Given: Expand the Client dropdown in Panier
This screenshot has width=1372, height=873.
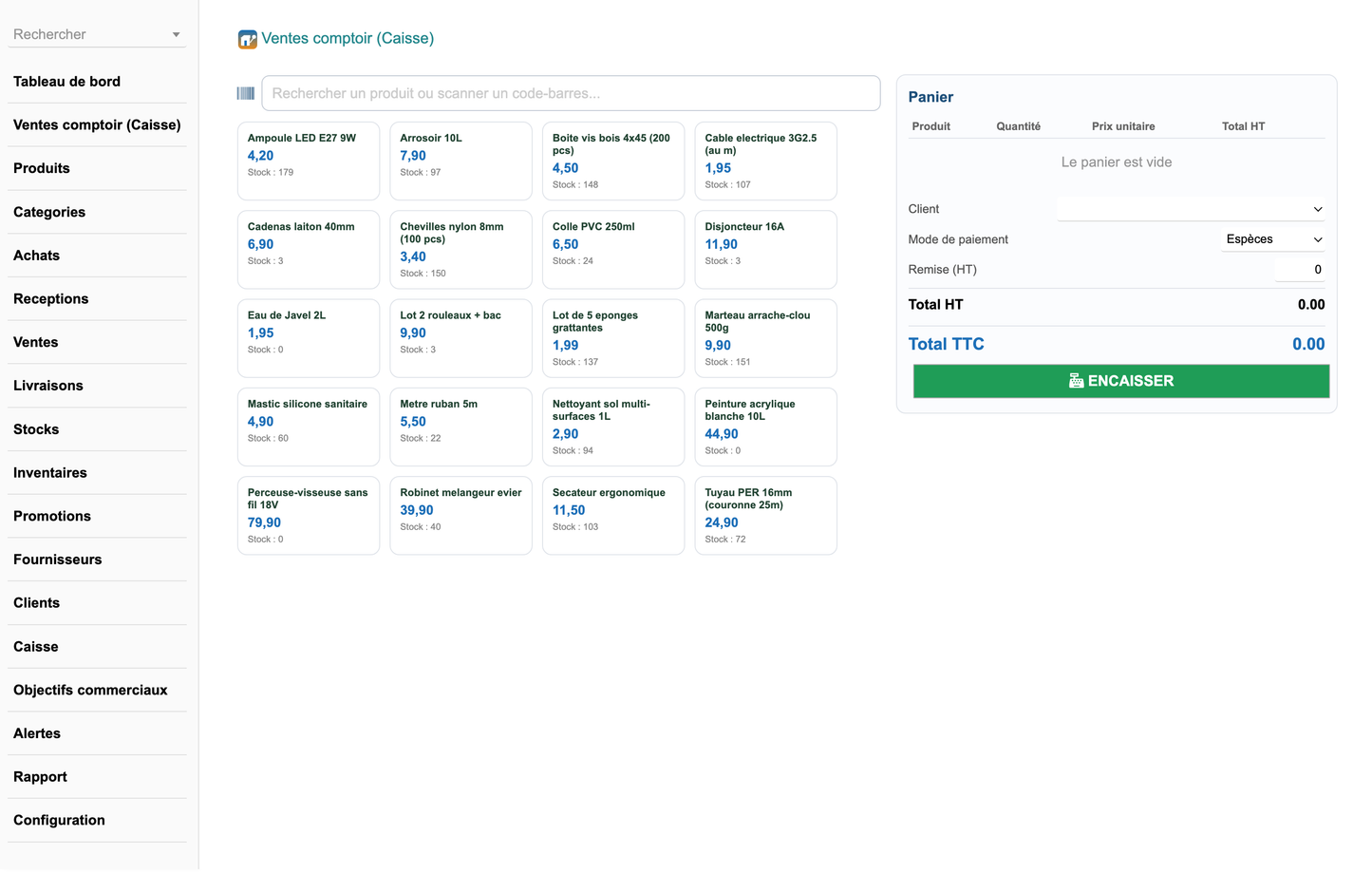Looking at the screenshot, I should 1192,209.
